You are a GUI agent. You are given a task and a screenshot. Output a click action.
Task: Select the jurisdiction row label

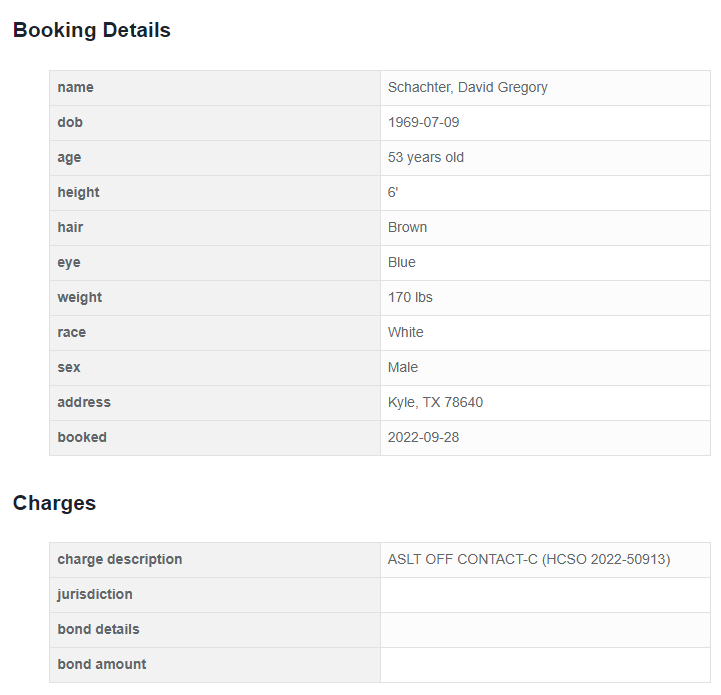[x=94, y=594]
